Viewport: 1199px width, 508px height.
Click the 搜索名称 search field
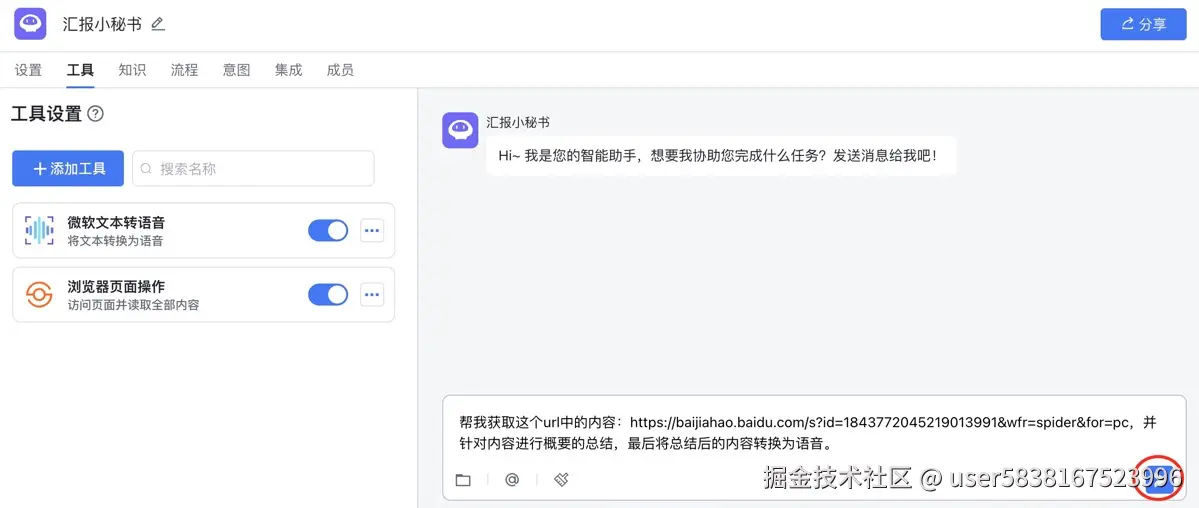coord(253,168)
